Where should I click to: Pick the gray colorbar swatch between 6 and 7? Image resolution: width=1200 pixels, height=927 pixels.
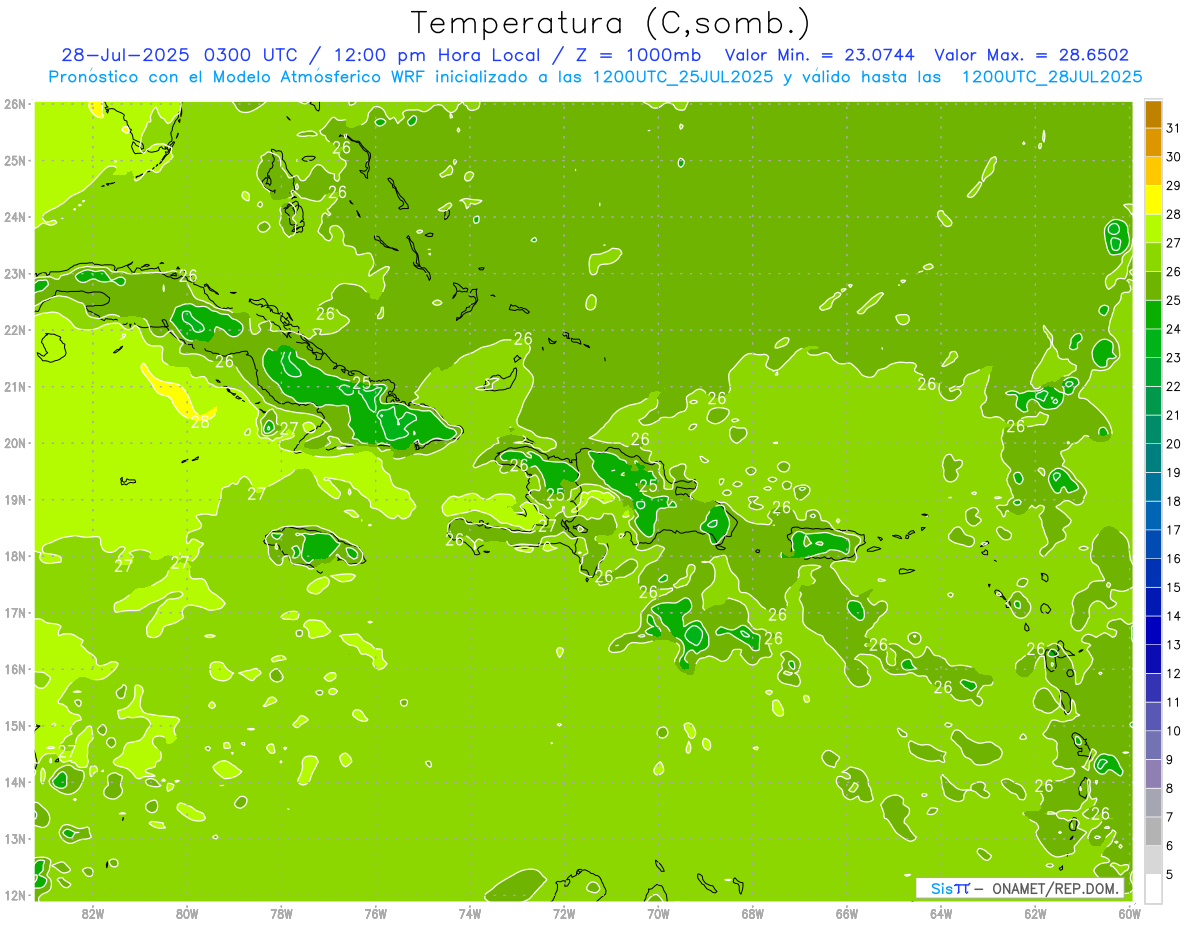point(1153,831)
